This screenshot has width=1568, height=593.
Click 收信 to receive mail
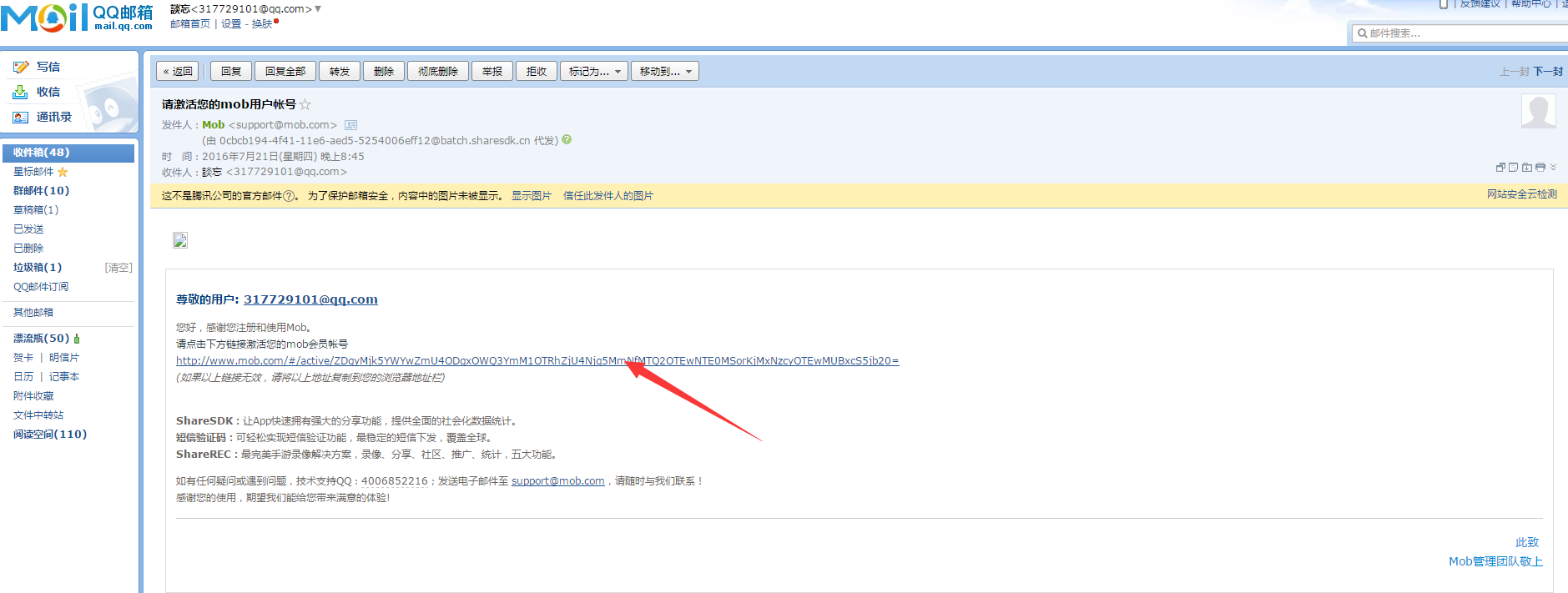[48, 92]
